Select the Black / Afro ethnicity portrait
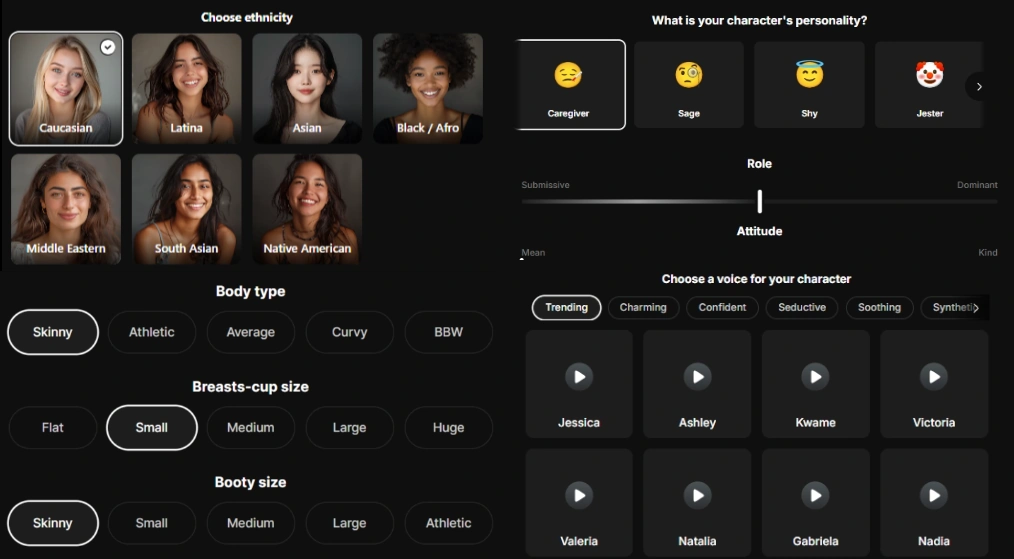Image resolution: width=1014 pixels, height=559 pixels. [428, 88]
